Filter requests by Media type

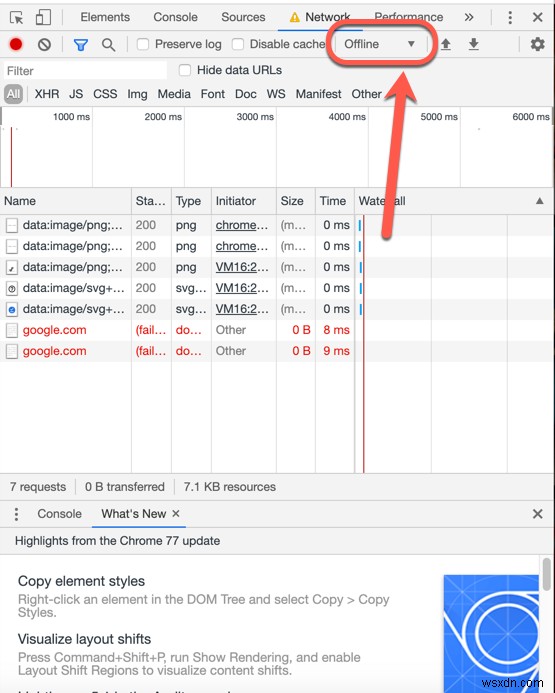(x=174, y=94)
